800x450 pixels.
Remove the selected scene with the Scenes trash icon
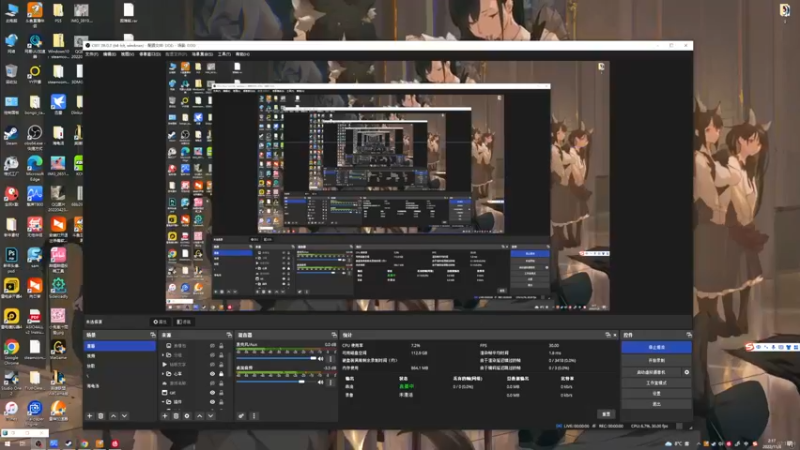(101, 416)
